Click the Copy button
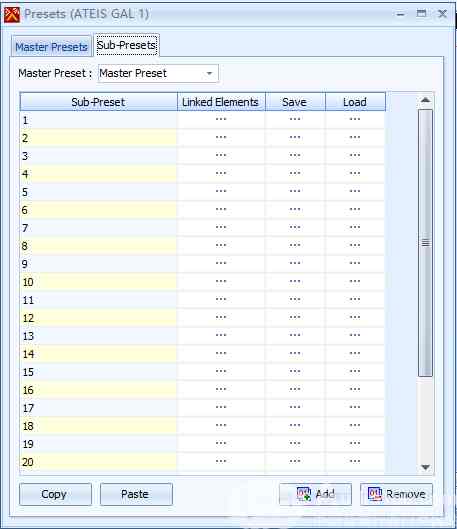Screen dimensions: 457x529 pyautogui.click(x=55, y=494)
